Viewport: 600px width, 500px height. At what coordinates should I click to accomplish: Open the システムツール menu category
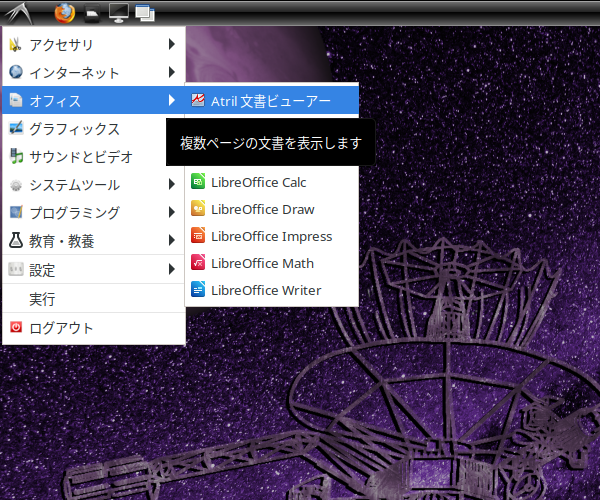click(x=94, y=184)
